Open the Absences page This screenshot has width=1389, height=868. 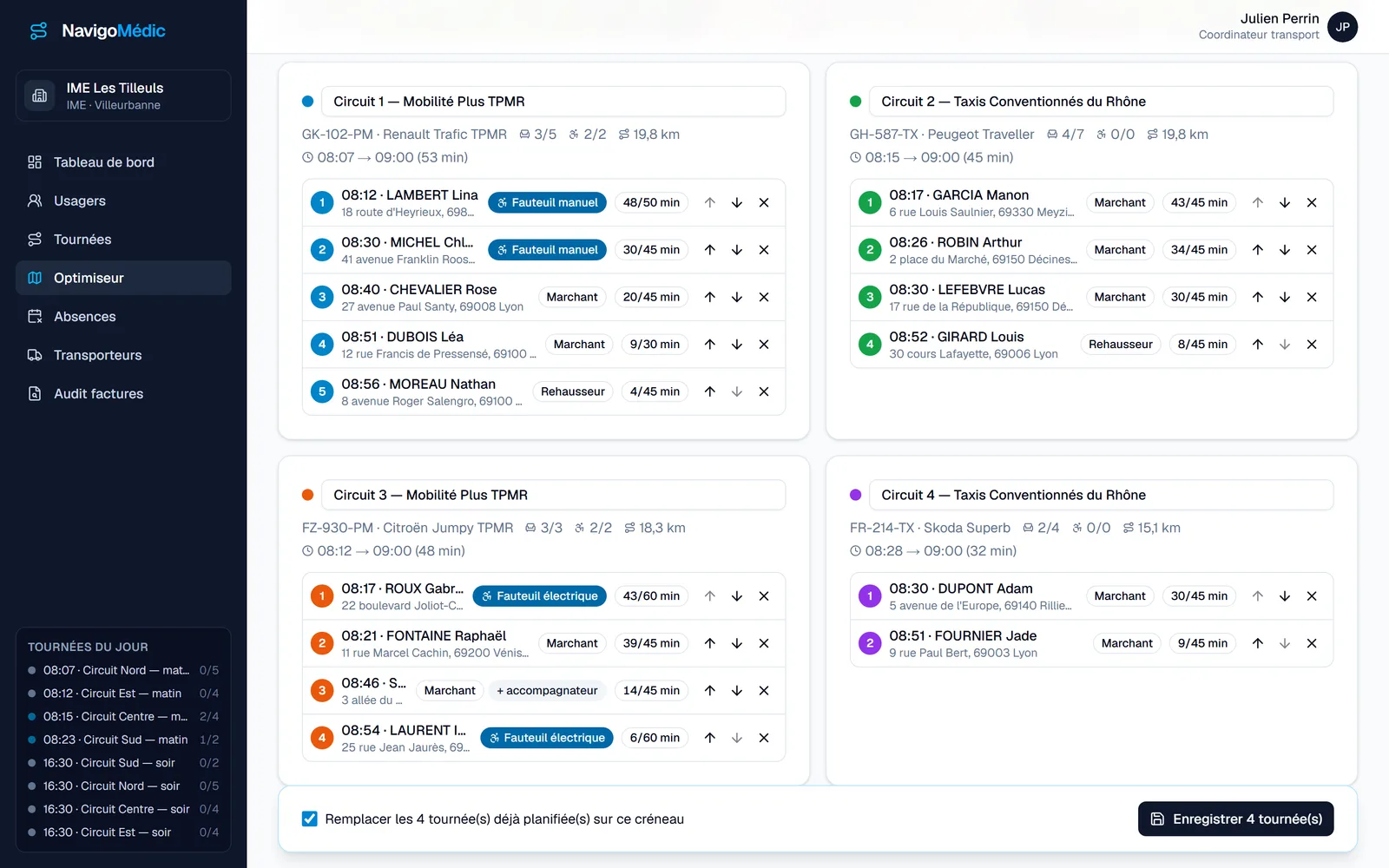coord(123,317)
